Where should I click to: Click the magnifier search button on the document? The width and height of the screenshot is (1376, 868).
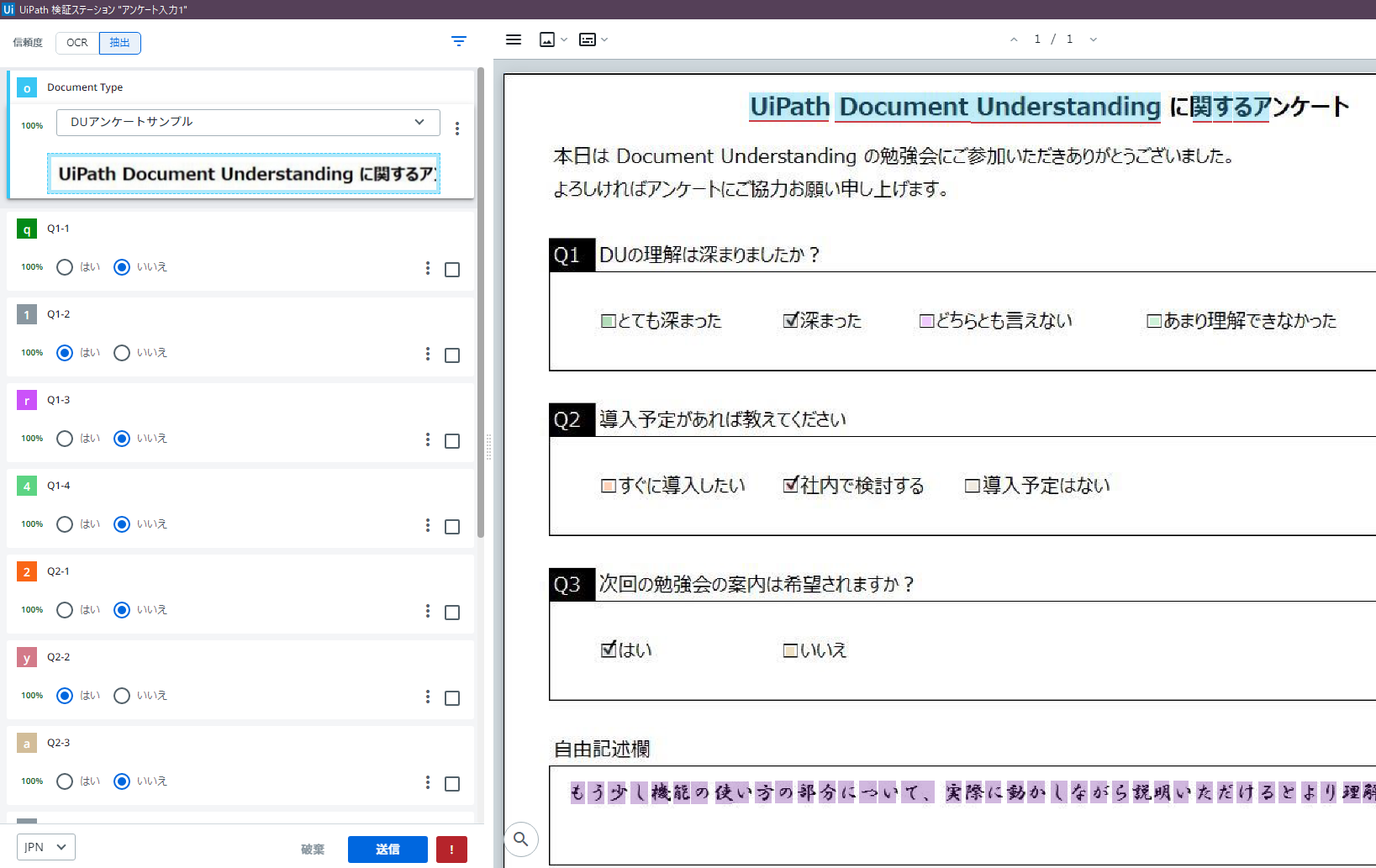(521, 839)
